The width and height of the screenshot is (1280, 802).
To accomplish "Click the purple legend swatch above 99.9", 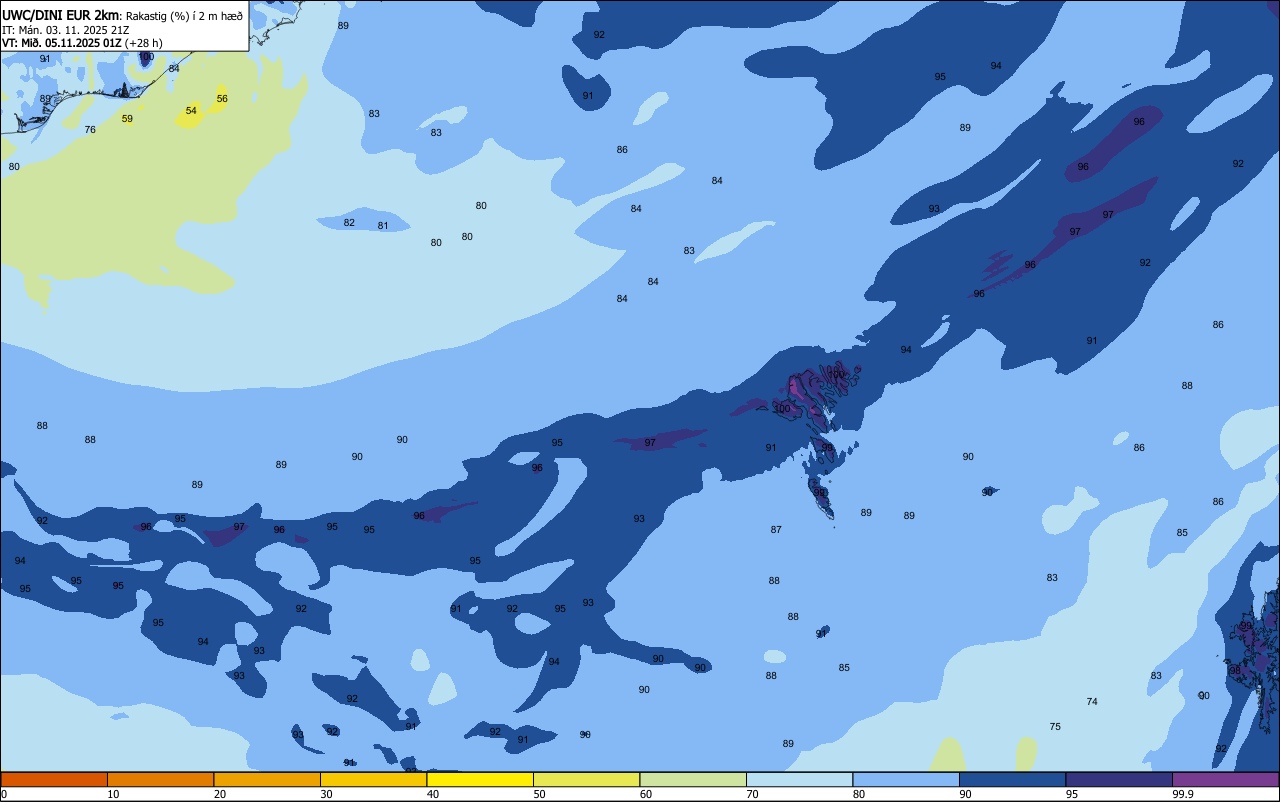I will pyautogui.click(x=1225, y=779).
